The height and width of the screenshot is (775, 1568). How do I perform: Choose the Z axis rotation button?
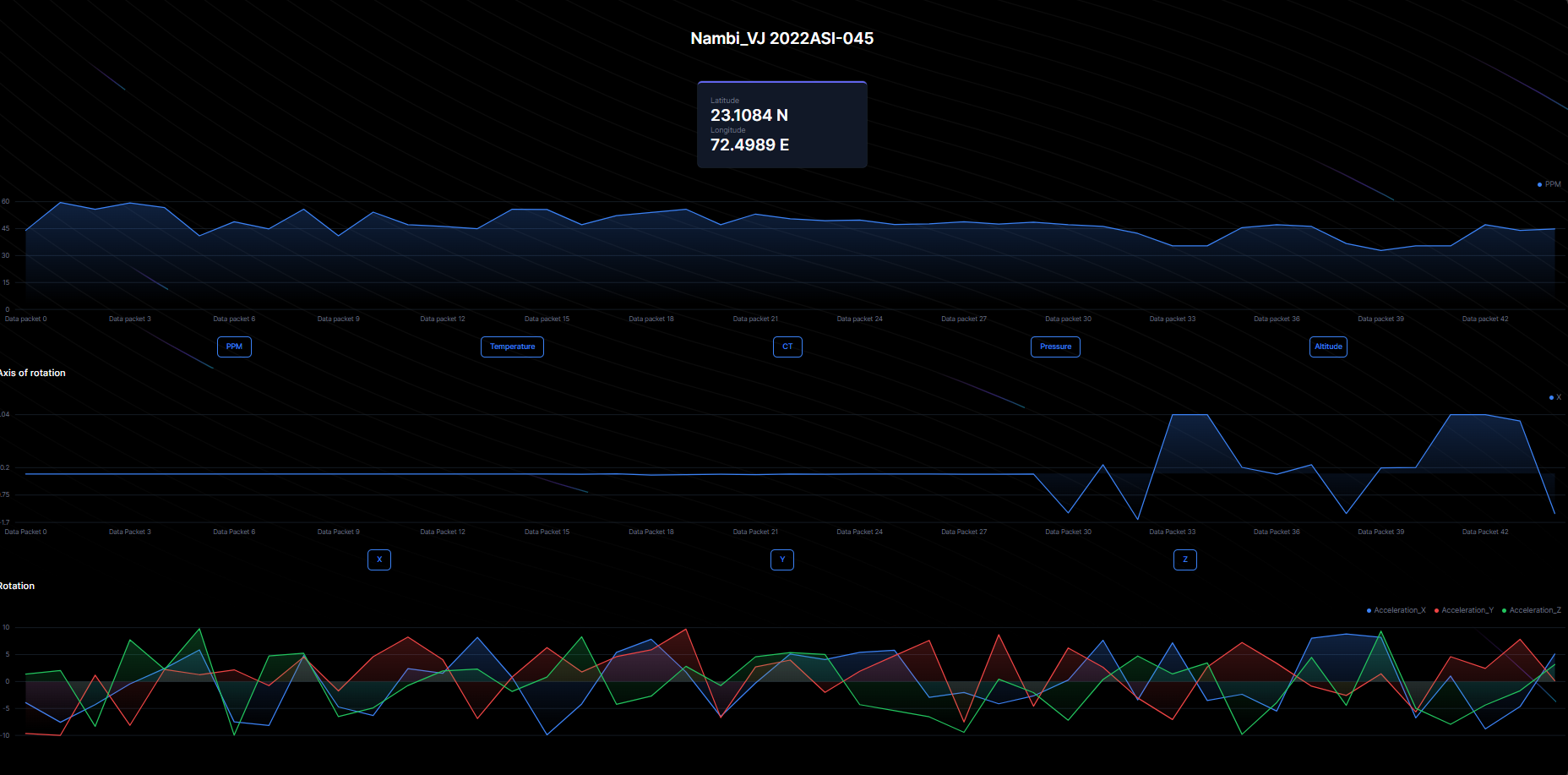point(1185,559)
